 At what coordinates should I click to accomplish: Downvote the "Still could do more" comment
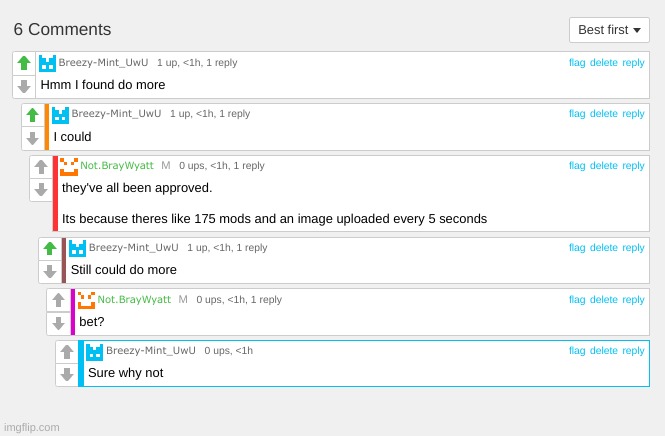pos(50,271)
